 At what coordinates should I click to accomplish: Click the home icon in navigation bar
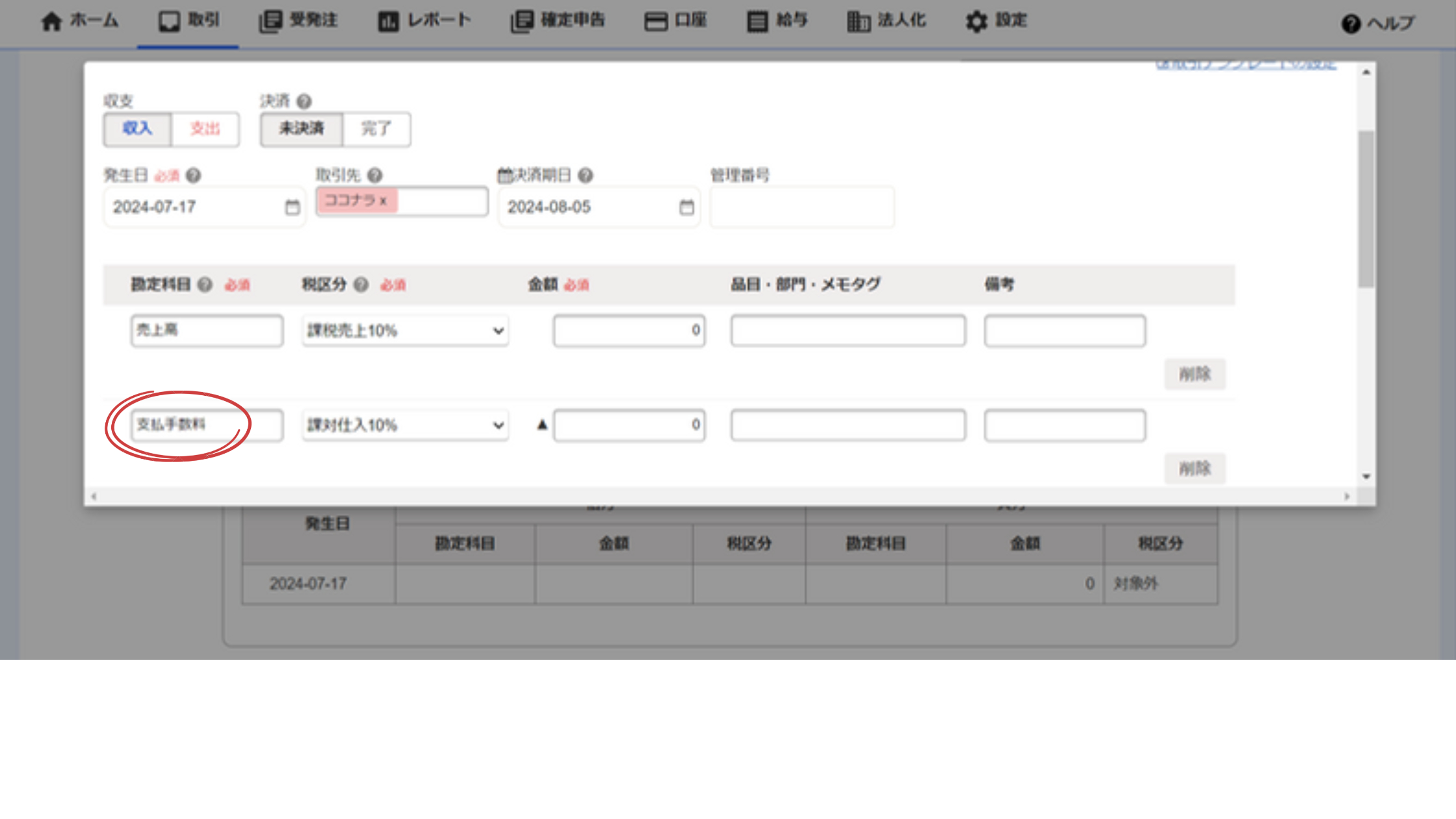(51, 21)
